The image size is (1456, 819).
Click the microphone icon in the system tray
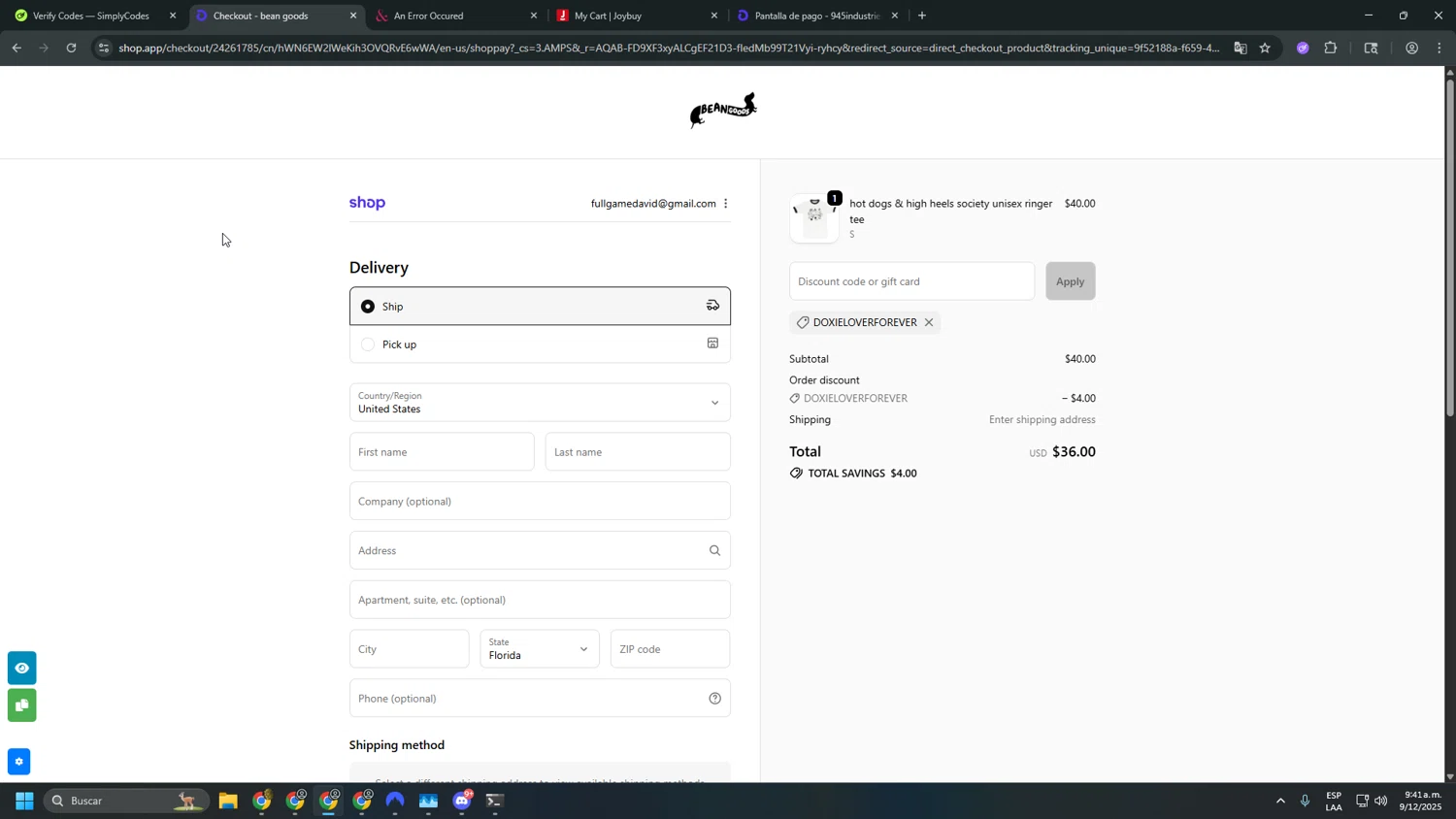click(x=1305, y=801)
